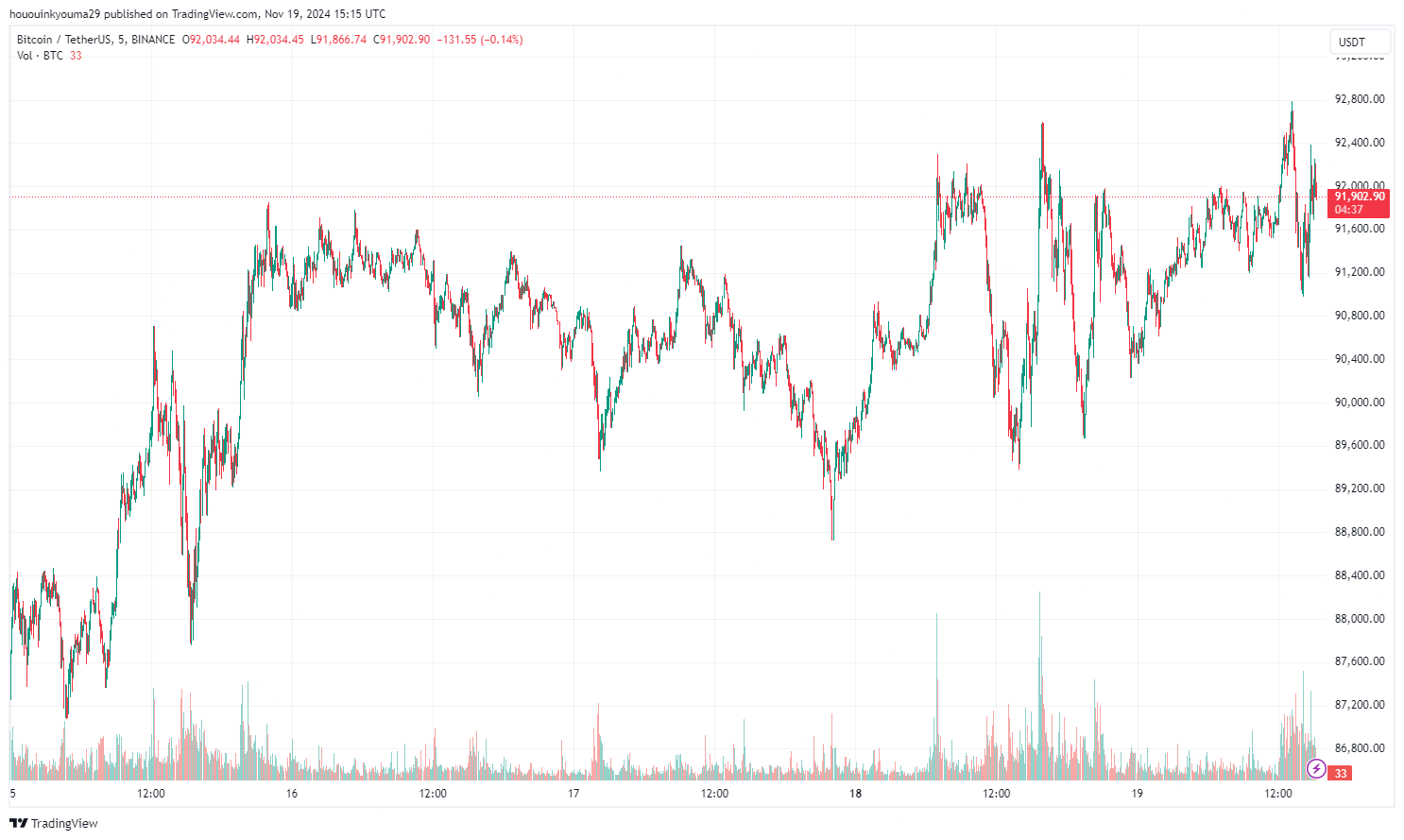Click the current price label 91,902.90

[x=1359, y=197]
